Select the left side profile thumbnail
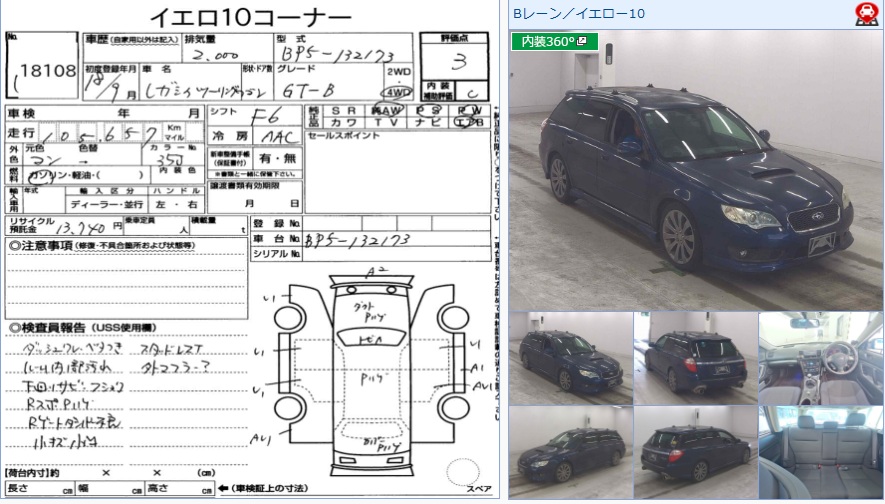The image size is (885, 504). coord(570,452)
